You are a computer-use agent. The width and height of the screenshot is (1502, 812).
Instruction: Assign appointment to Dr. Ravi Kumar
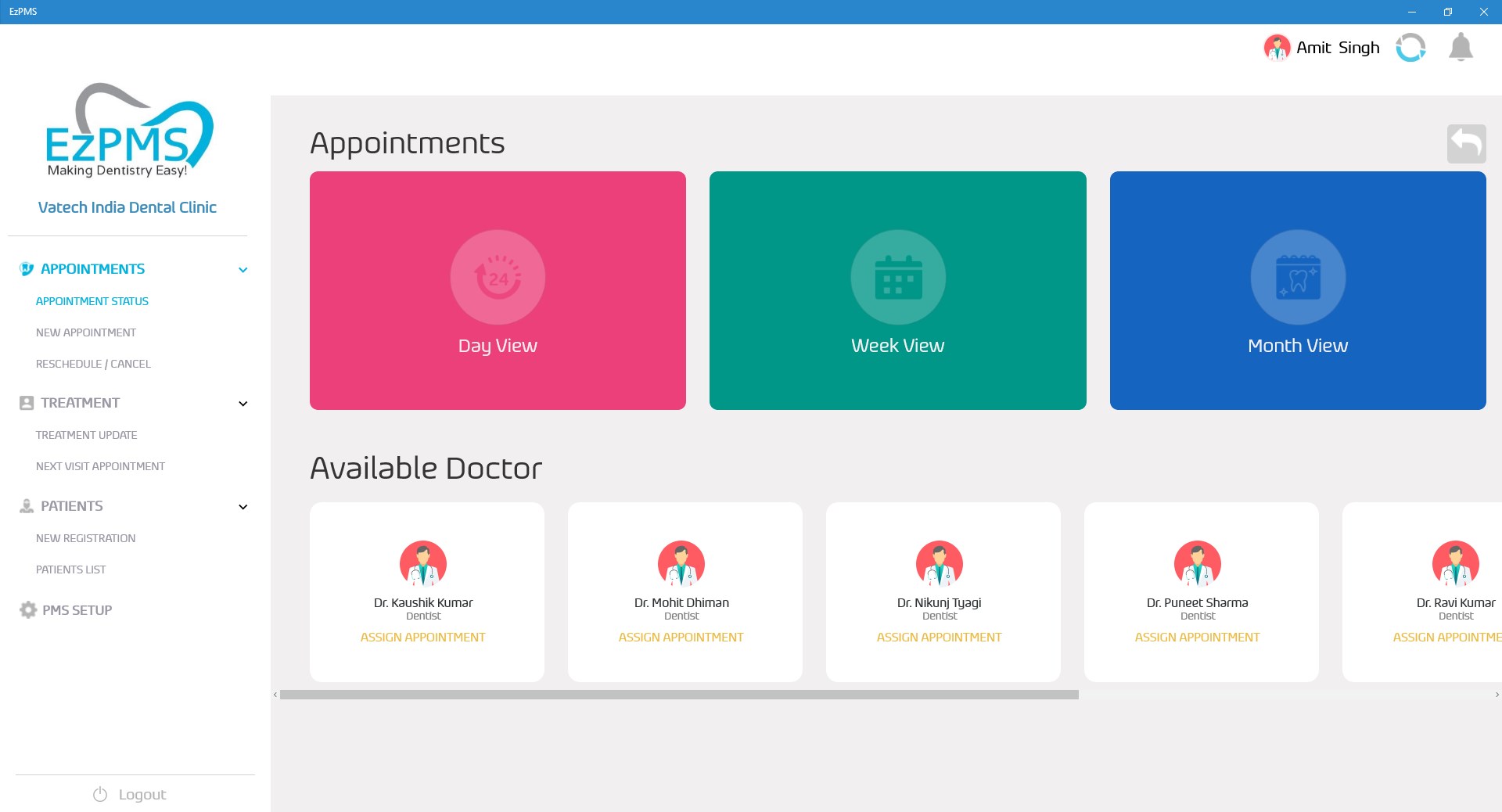point(1447,638)
